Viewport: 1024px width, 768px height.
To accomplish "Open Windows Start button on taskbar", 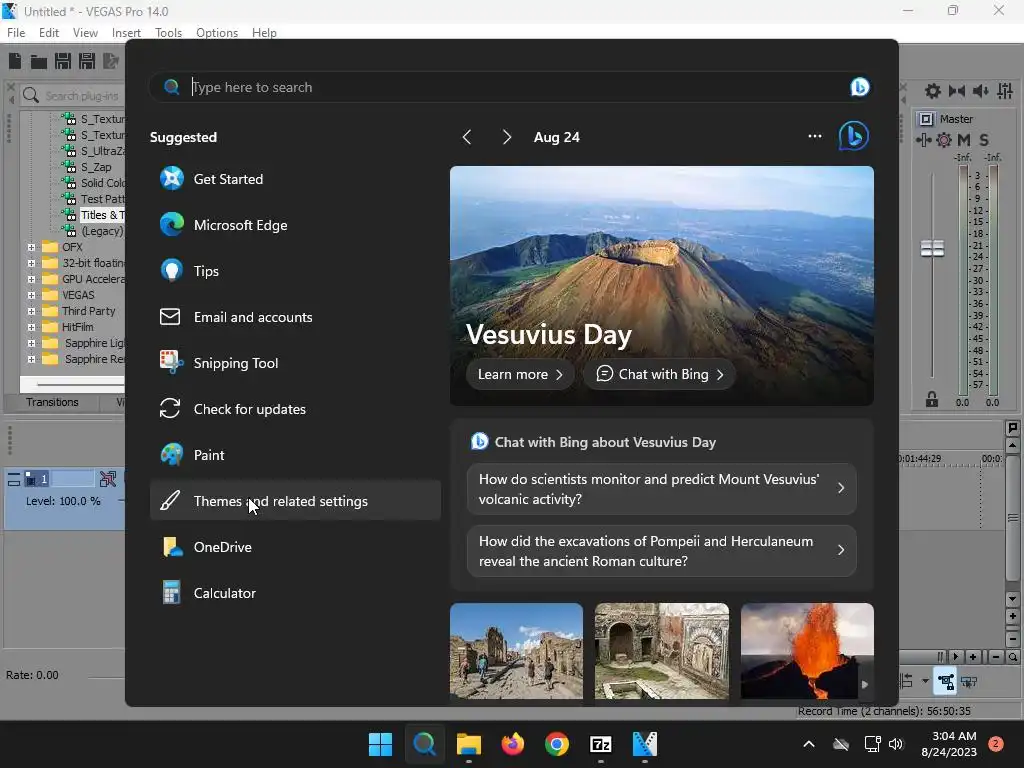I will [380, 744].
